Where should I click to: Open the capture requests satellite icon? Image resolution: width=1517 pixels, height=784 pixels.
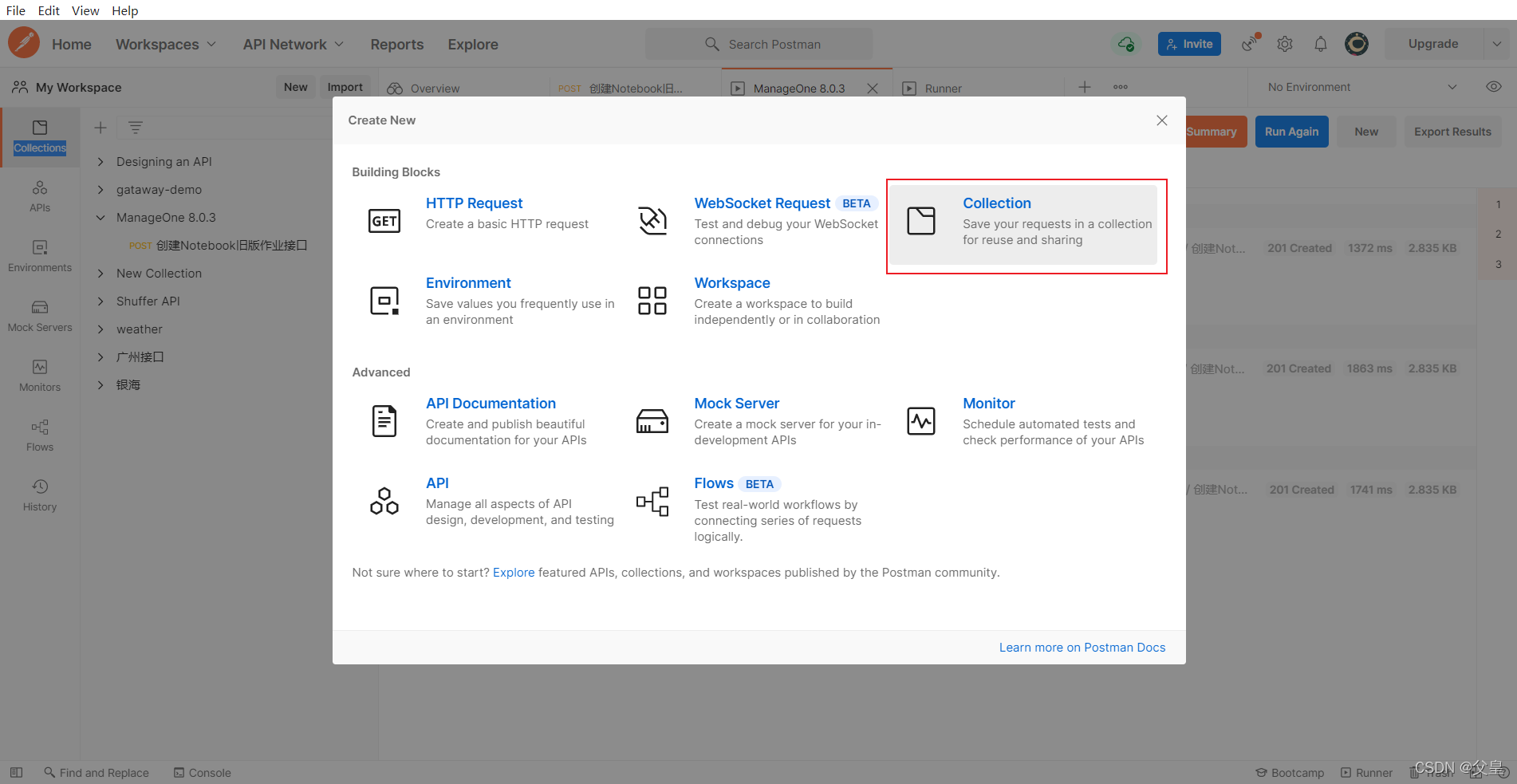(1250, 44)
